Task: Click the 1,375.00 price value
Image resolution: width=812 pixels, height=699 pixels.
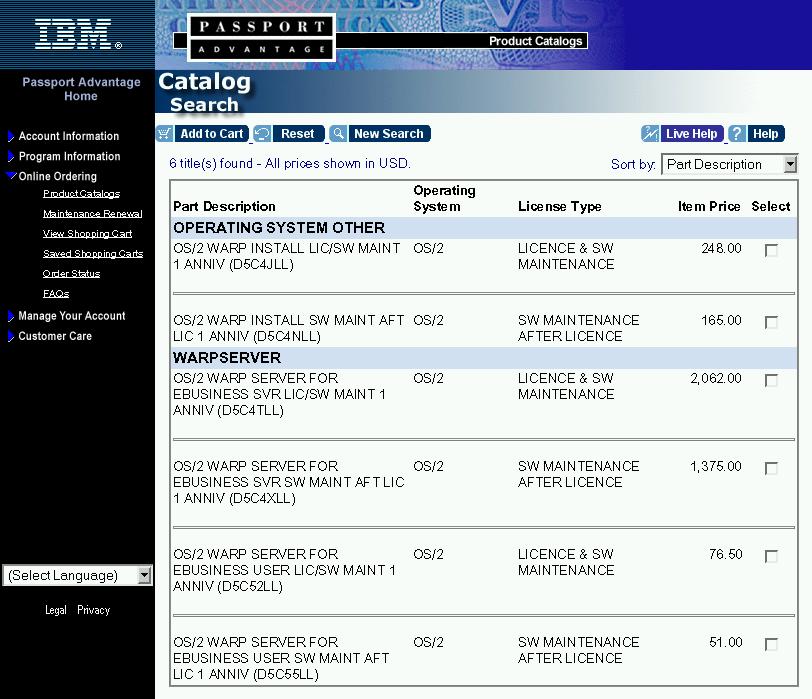Action: pyautogui.click(x=716, y=467)
